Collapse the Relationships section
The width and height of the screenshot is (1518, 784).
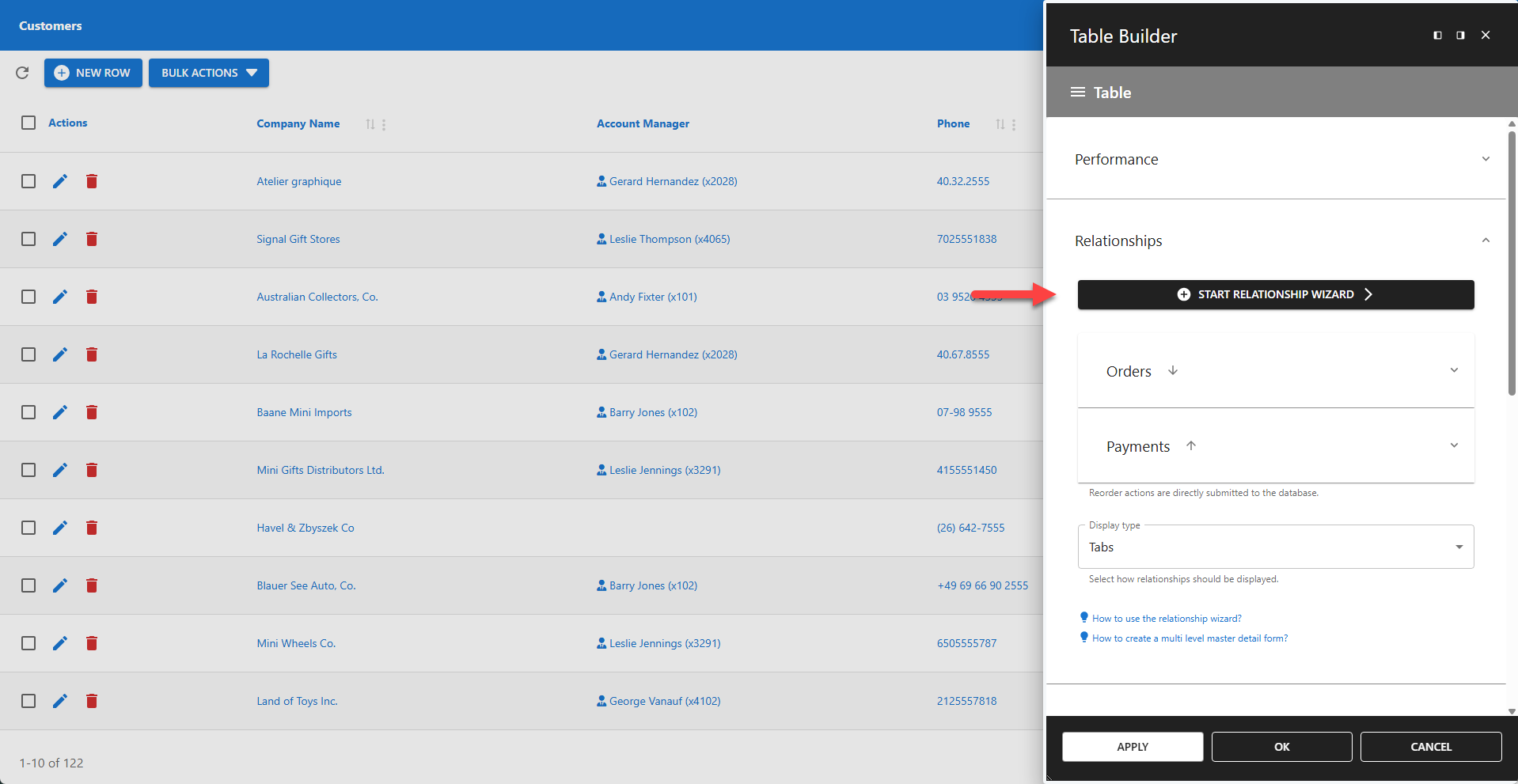(1486, 240)
